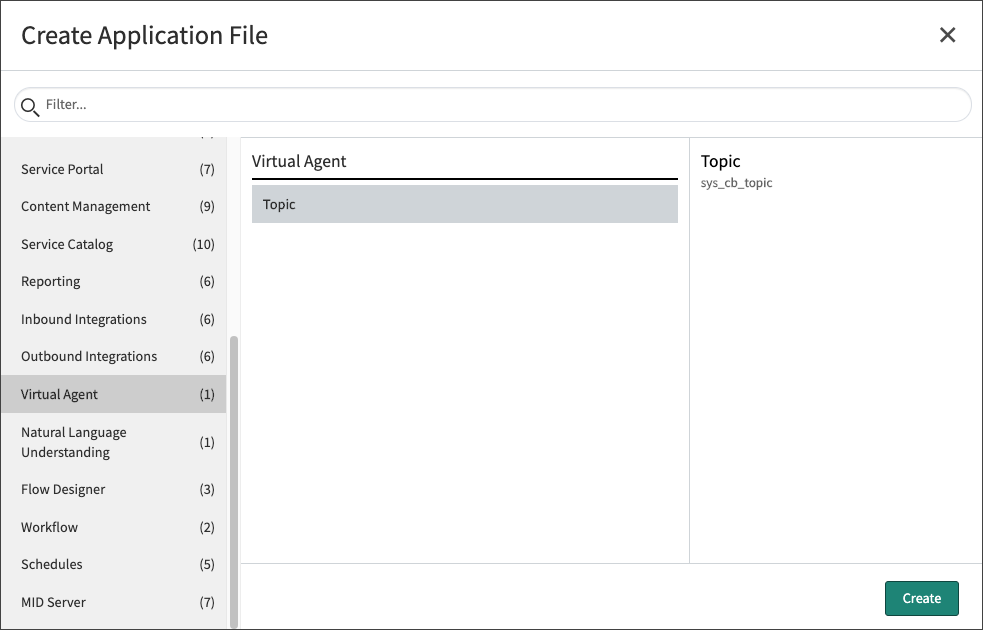983x630 pixels.
Task: Select the Inbound Integrations category
Action: coord(83,319)
